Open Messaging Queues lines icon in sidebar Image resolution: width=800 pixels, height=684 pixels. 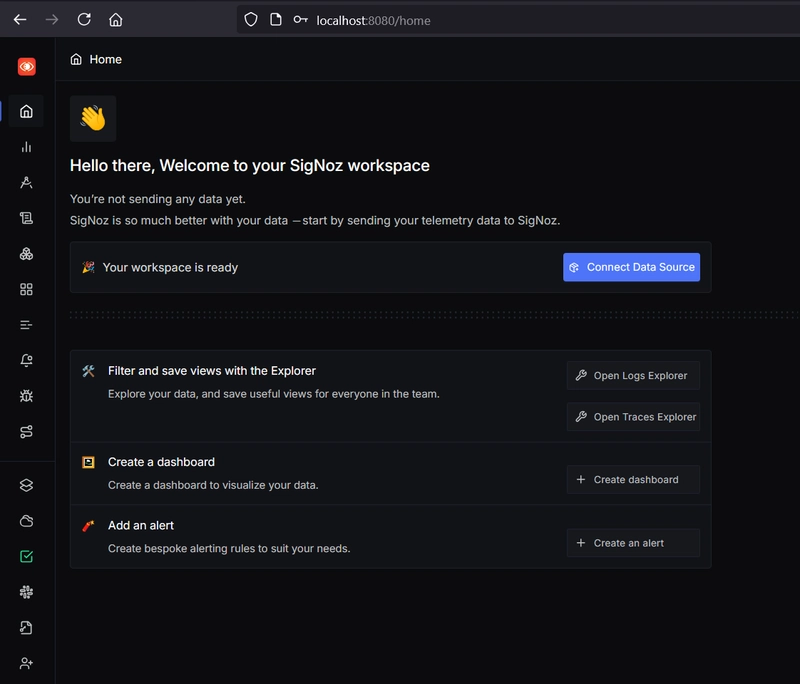point(27,325)
